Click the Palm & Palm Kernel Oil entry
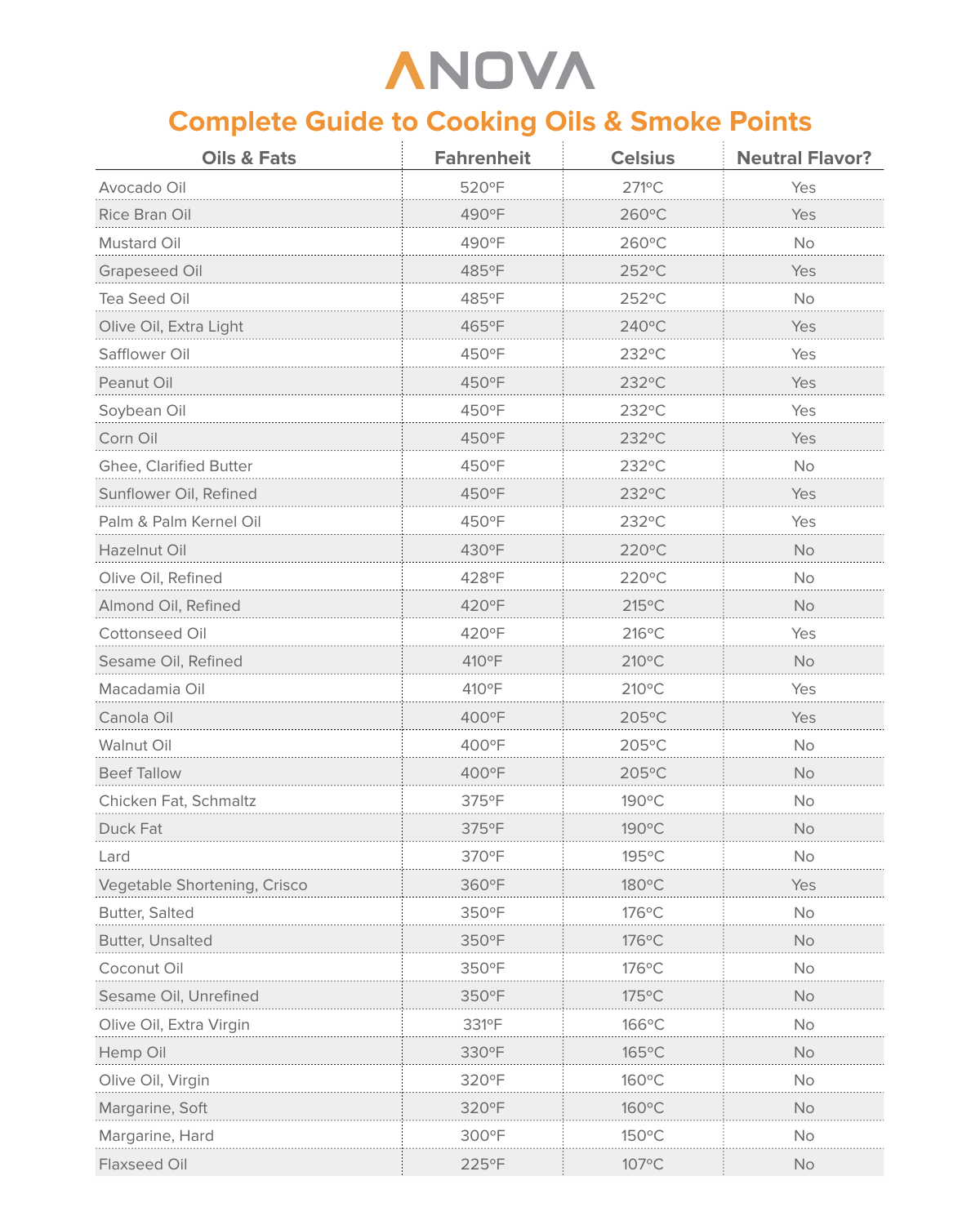 coord(180,521)
